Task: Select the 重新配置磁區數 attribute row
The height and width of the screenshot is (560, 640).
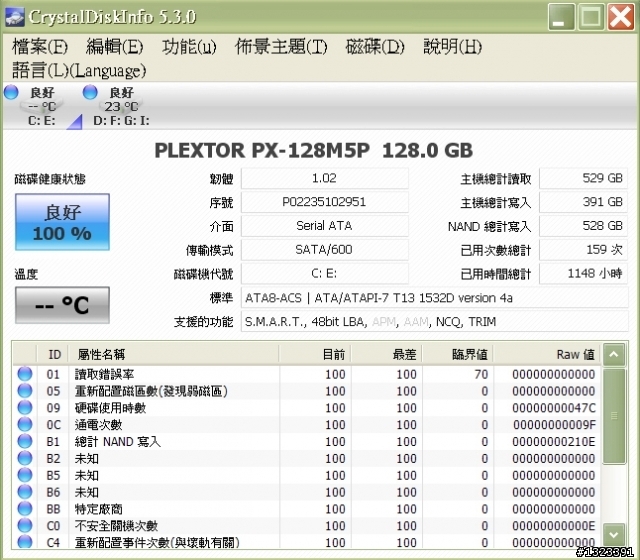Action: click(x=307, y=391)
